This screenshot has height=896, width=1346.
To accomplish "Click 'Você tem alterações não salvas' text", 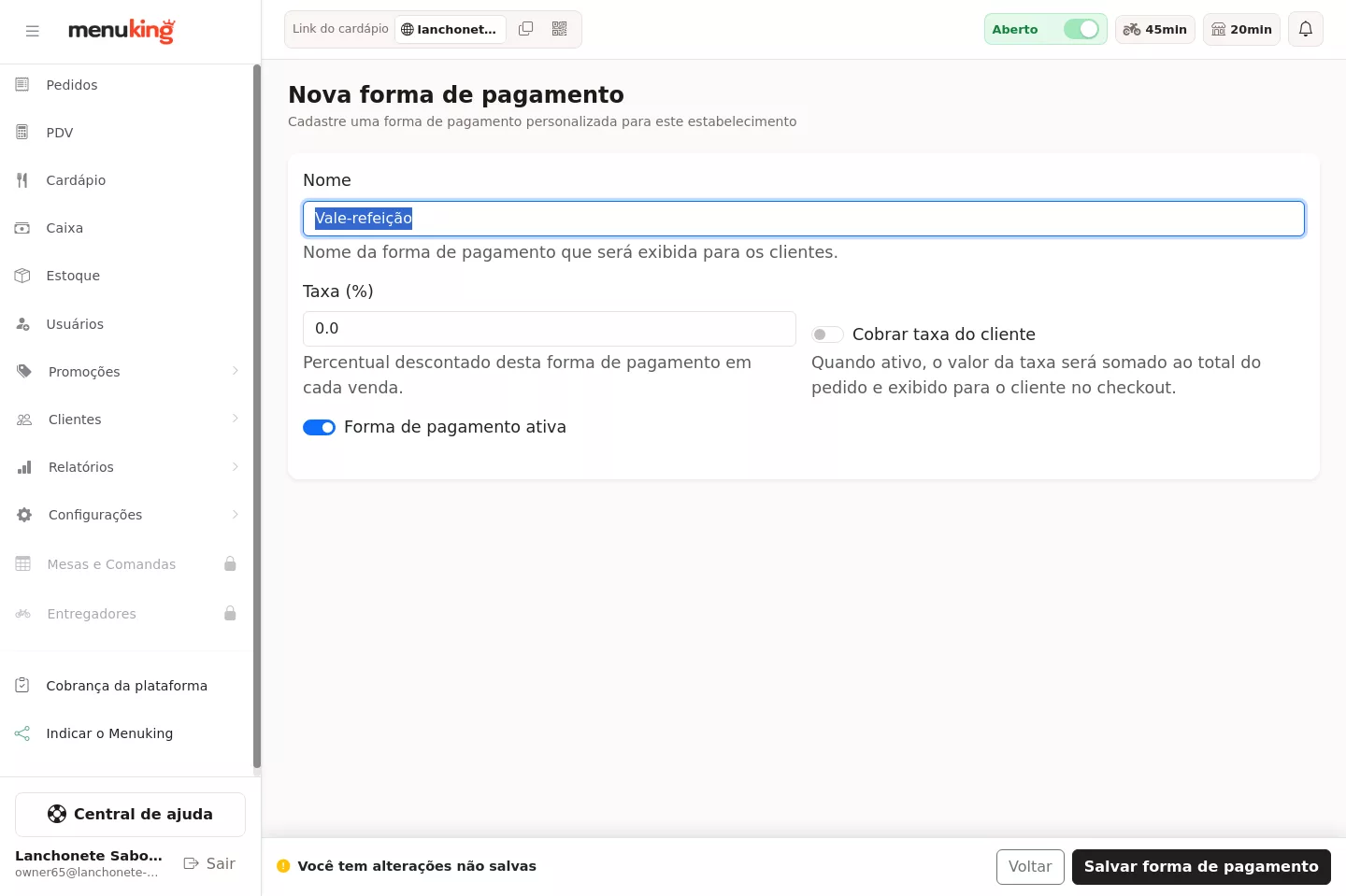I will click(417, 866).
